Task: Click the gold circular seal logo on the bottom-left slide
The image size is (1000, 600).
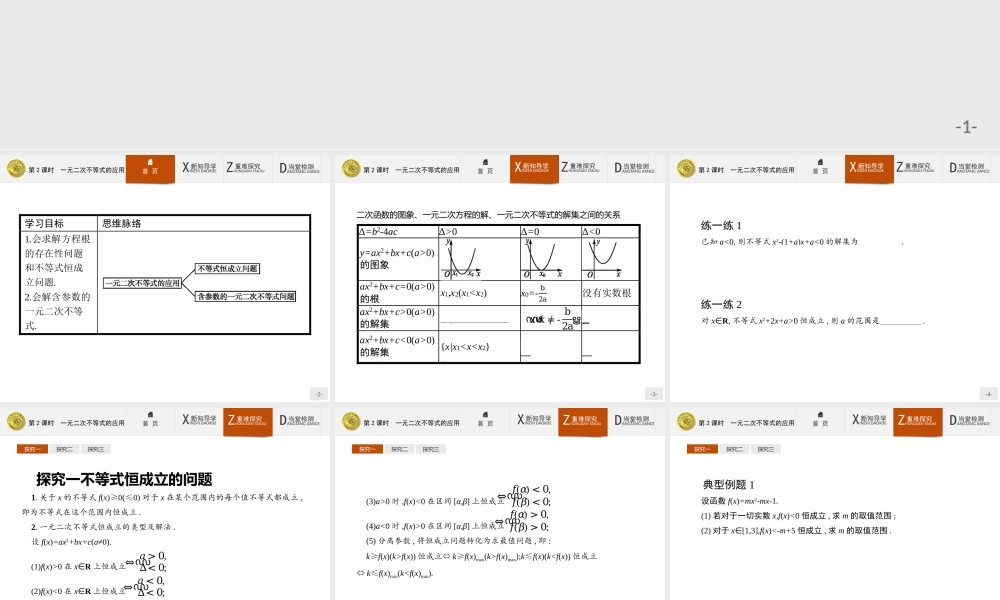Action: pyautogui.click(x=15, y=421)
